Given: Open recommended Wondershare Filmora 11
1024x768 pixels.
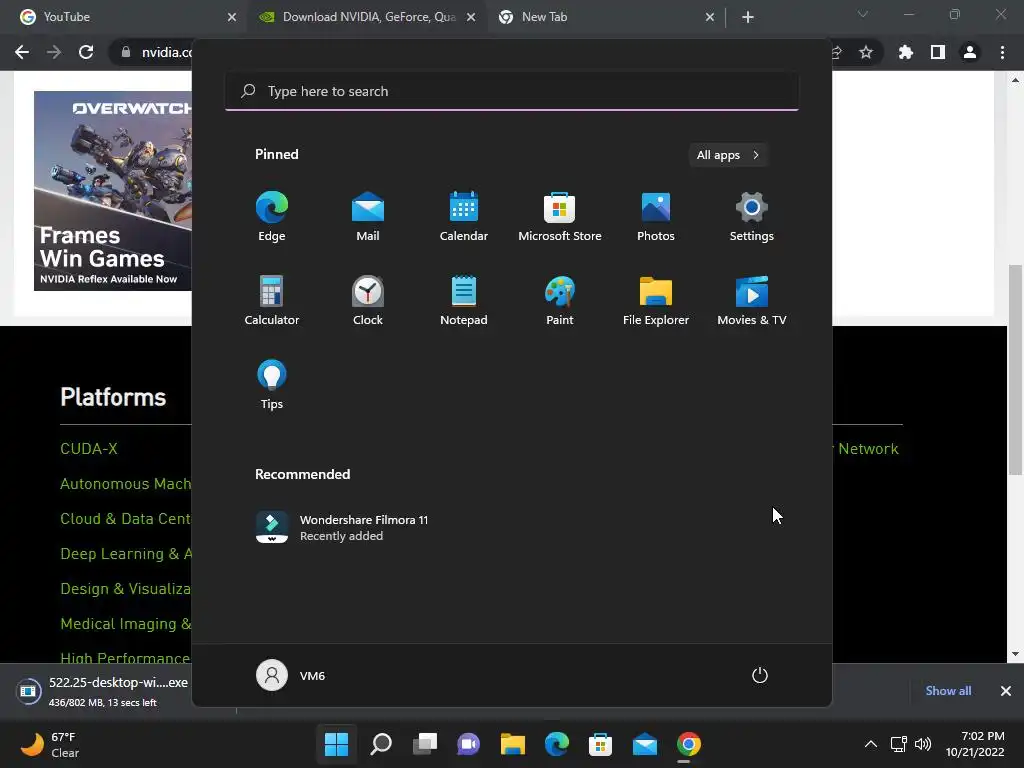Looking at the screenshot, I should point(342,527).
